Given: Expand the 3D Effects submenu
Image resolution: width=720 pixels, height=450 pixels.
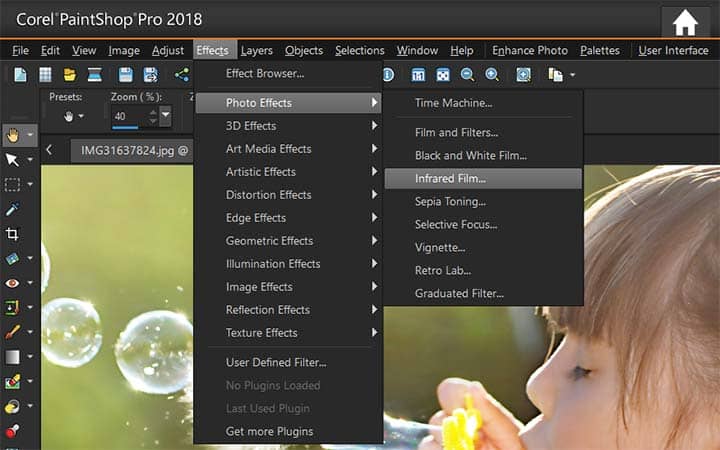Looking at the screenshot, I should [x=288, y=126].
